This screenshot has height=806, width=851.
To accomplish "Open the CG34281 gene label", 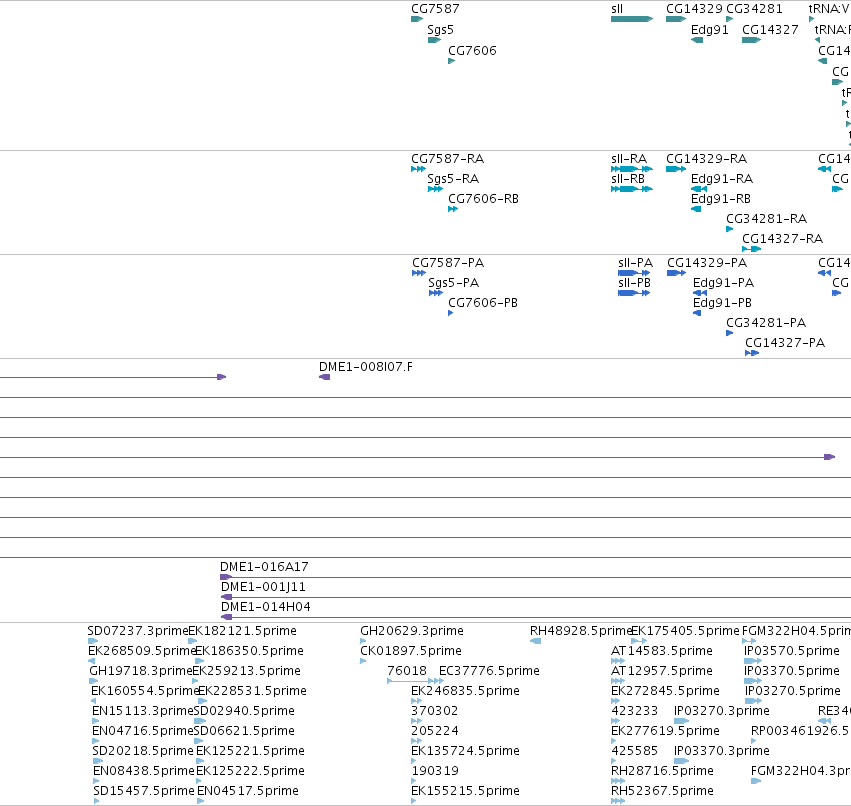I will (x=754, y=9).
